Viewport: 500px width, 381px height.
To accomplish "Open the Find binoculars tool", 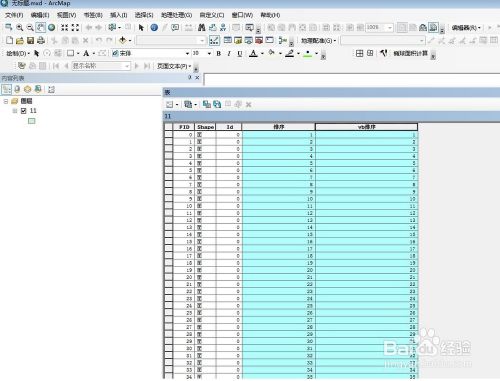I will click(202, 28).
